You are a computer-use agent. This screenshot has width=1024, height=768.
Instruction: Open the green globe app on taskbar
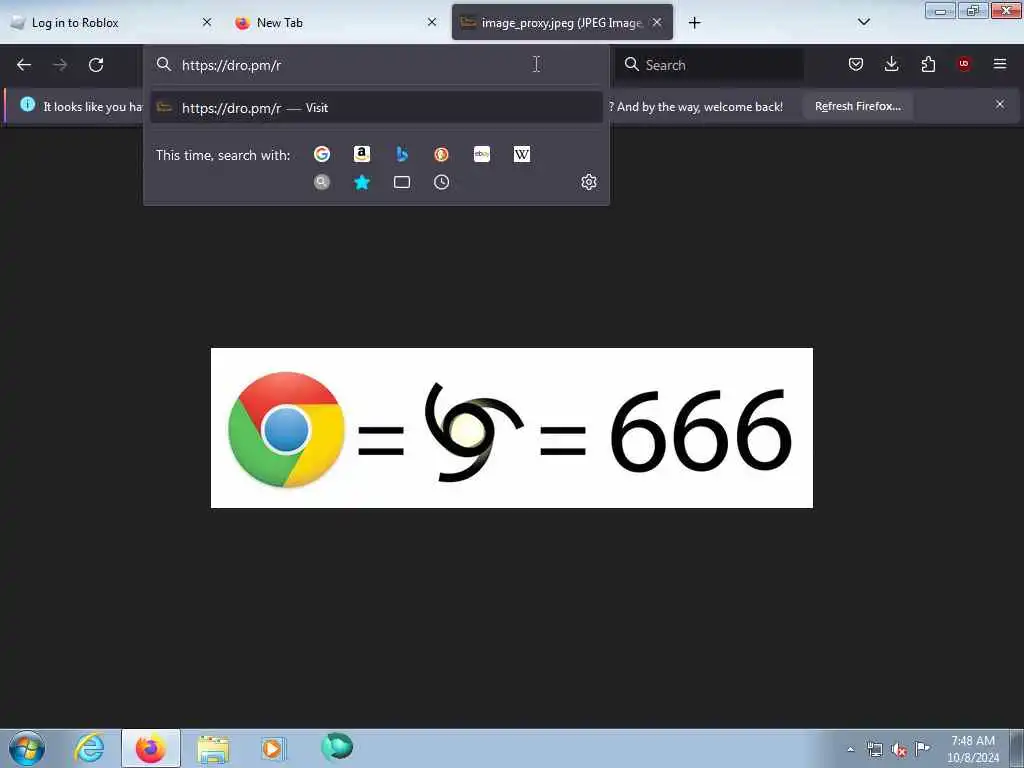[337, 747]
